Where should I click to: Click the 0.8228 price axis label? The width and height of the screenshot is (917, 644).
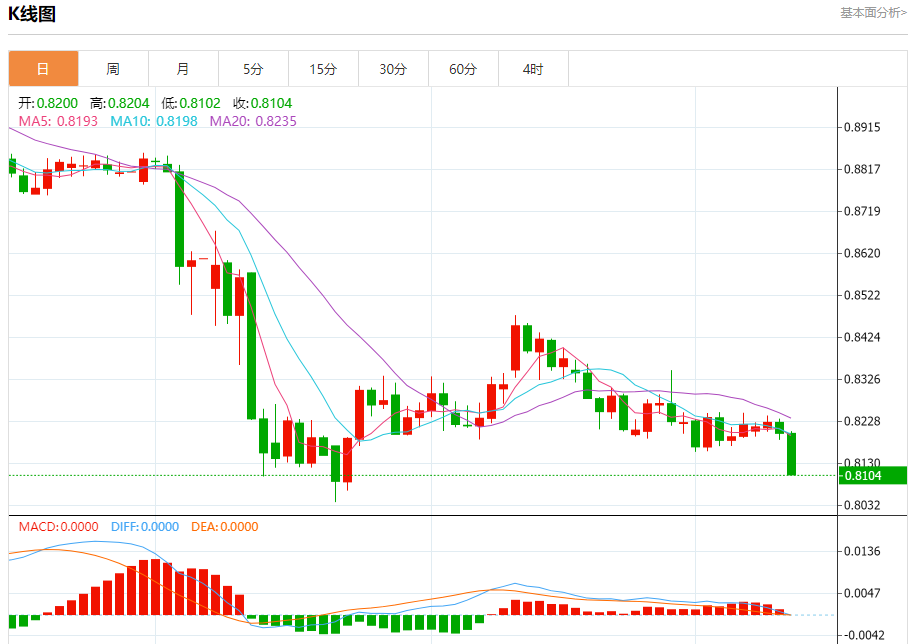862,422
